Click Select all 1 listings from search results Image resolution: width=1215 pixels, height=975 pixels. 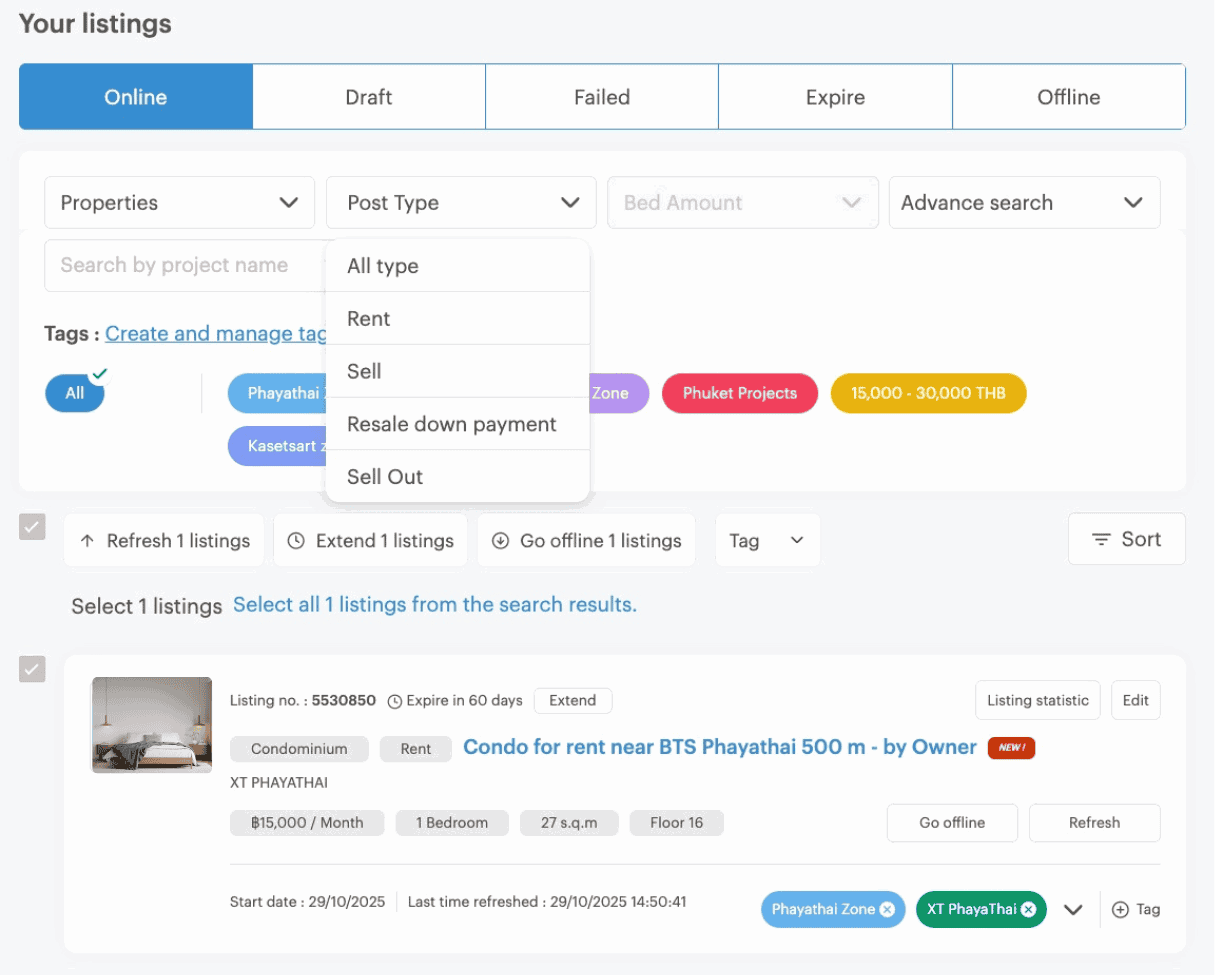[x=434, y=605]
